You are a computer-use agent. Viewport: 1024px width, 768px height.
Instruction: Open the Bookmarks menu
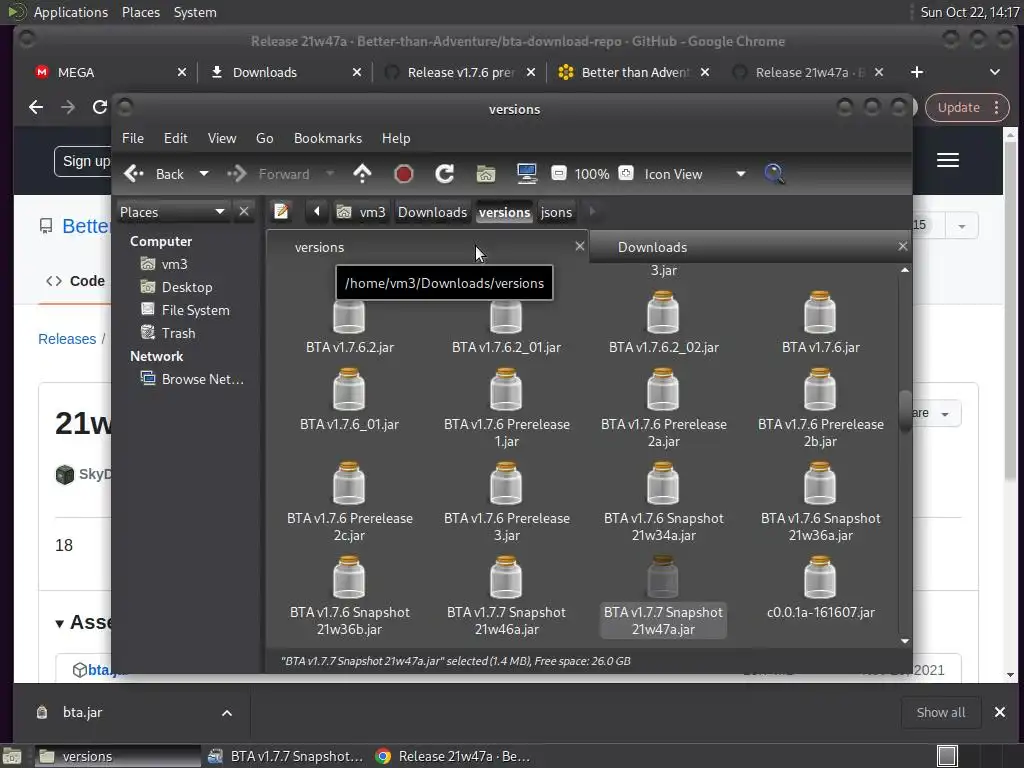coord(328,138)
